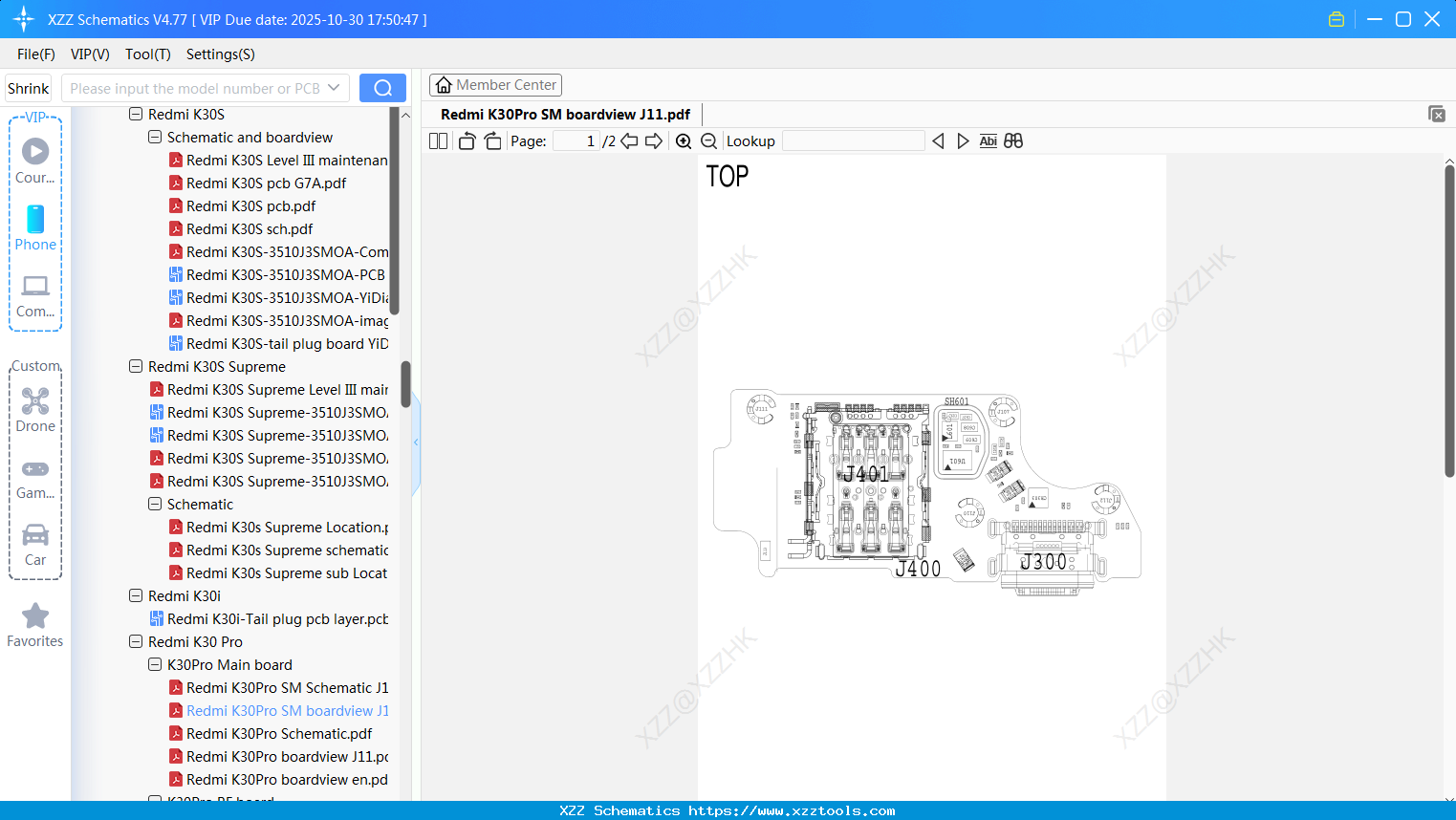Open Redmi K30s Supreme schematic file
Image resolution: width=1456 pixels, height=820 pixels.
coord(287,550)
